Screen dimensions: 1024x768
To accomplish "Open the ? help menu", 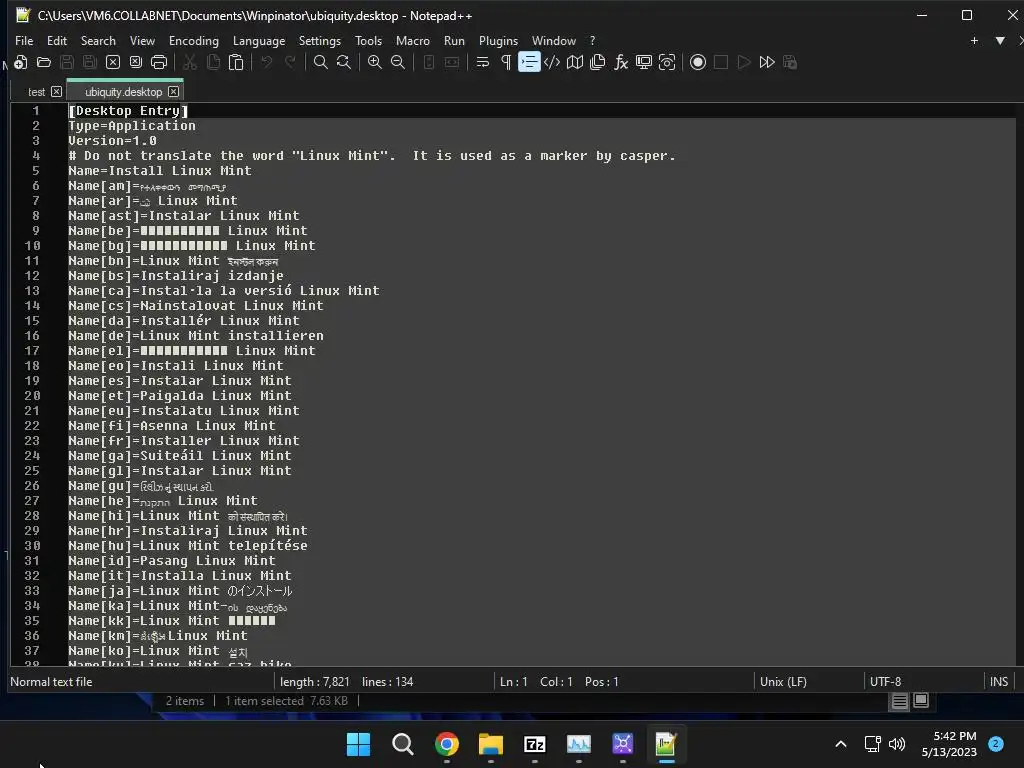I will coord(592,40).
